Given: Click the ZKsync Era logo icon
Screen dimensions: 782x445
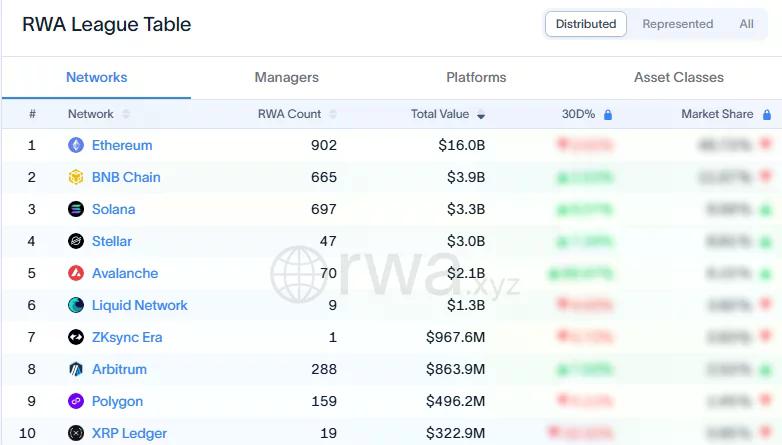Looking at the screenshot, I should (76, 337).
